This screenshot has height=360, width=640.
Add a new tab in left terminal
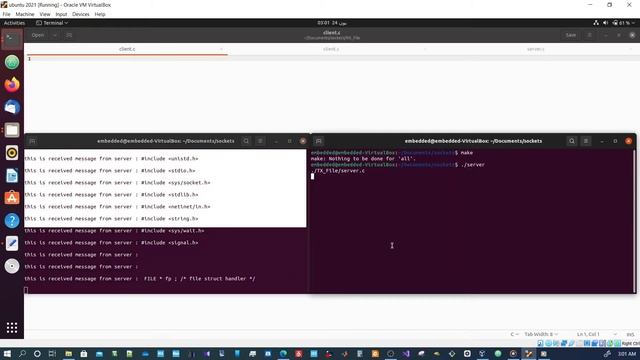coord(32,141)
